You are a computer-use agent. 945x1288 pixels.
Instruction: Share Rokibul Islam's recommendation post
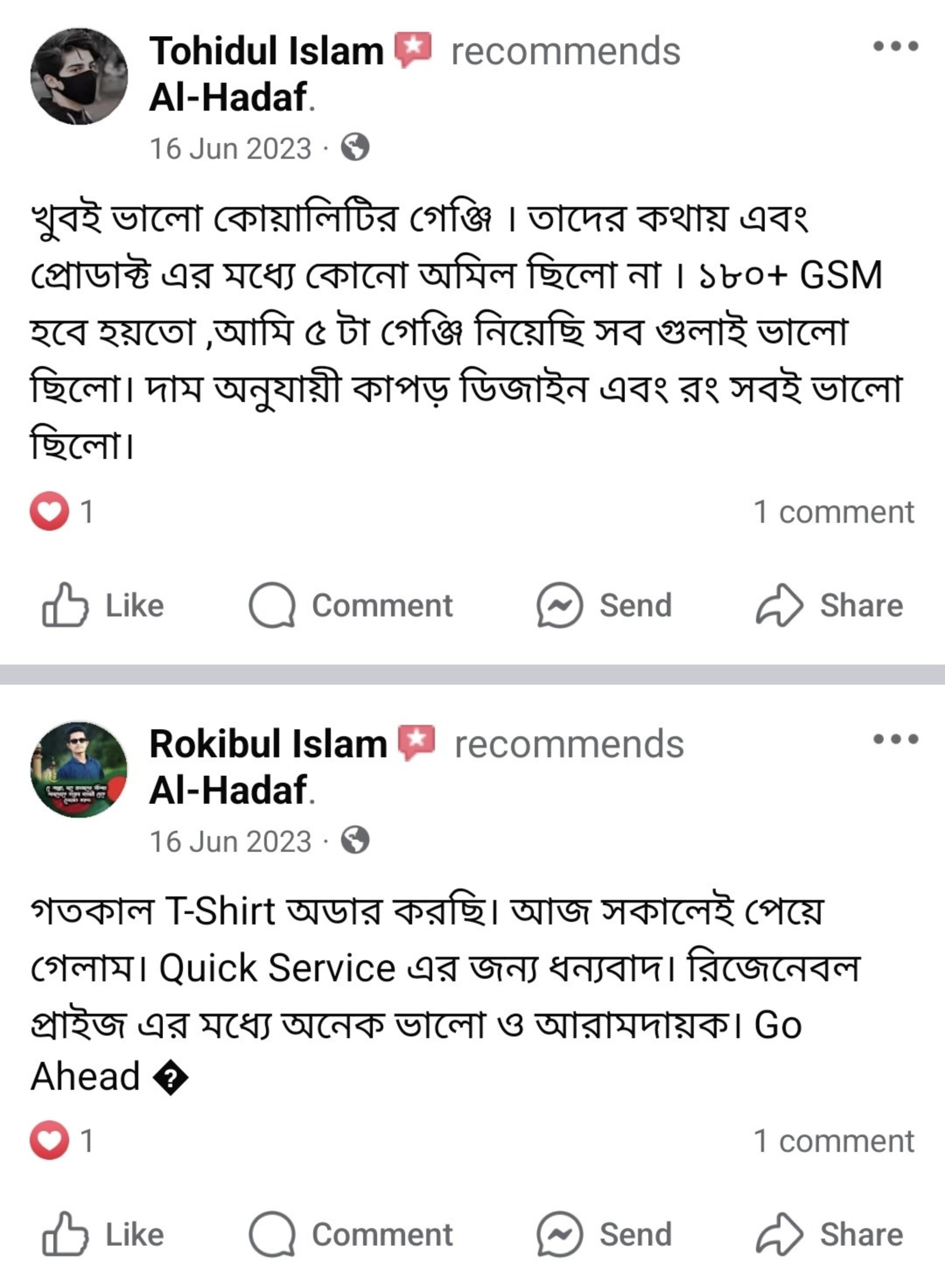pos(829,1234)
